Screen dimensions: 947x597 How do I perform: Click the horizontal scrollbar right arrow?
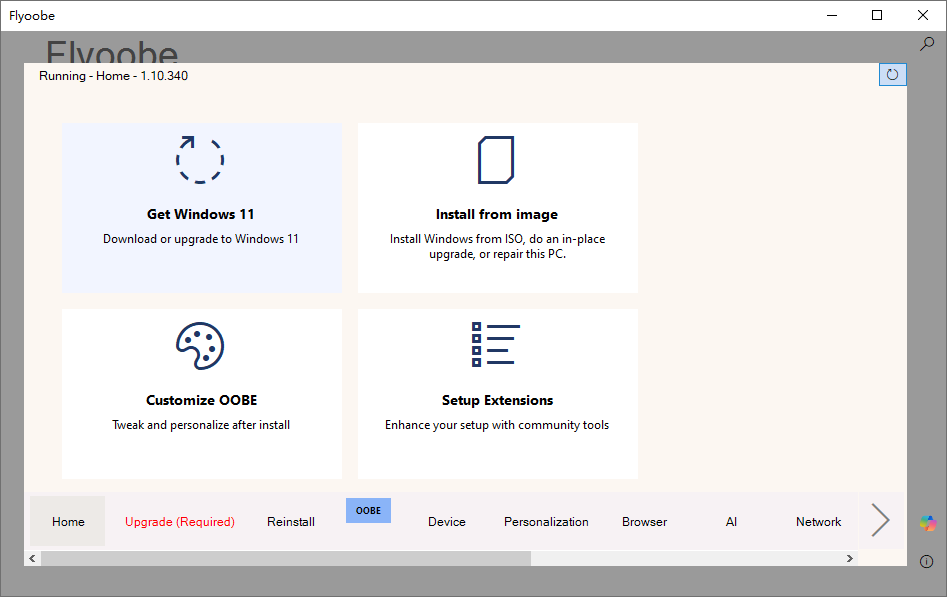point(850,558)
